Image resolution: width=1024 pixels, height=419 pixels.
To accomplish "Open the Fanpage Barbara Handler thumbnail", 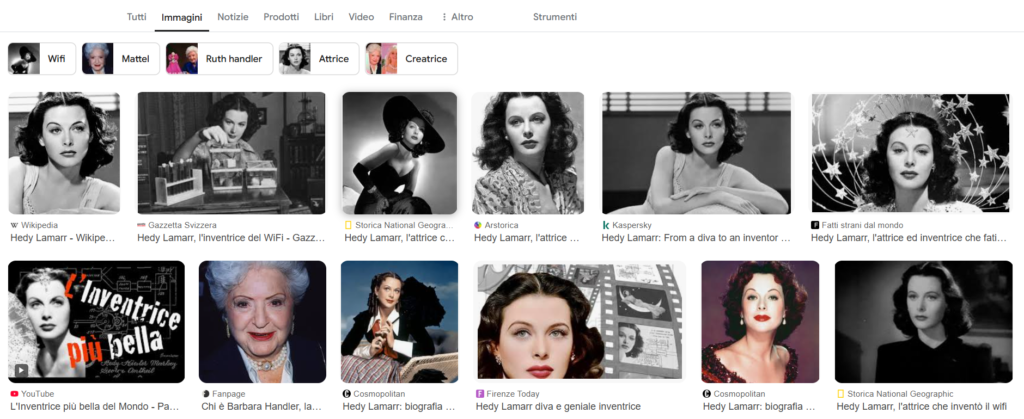I will click(x=263, y=322).
